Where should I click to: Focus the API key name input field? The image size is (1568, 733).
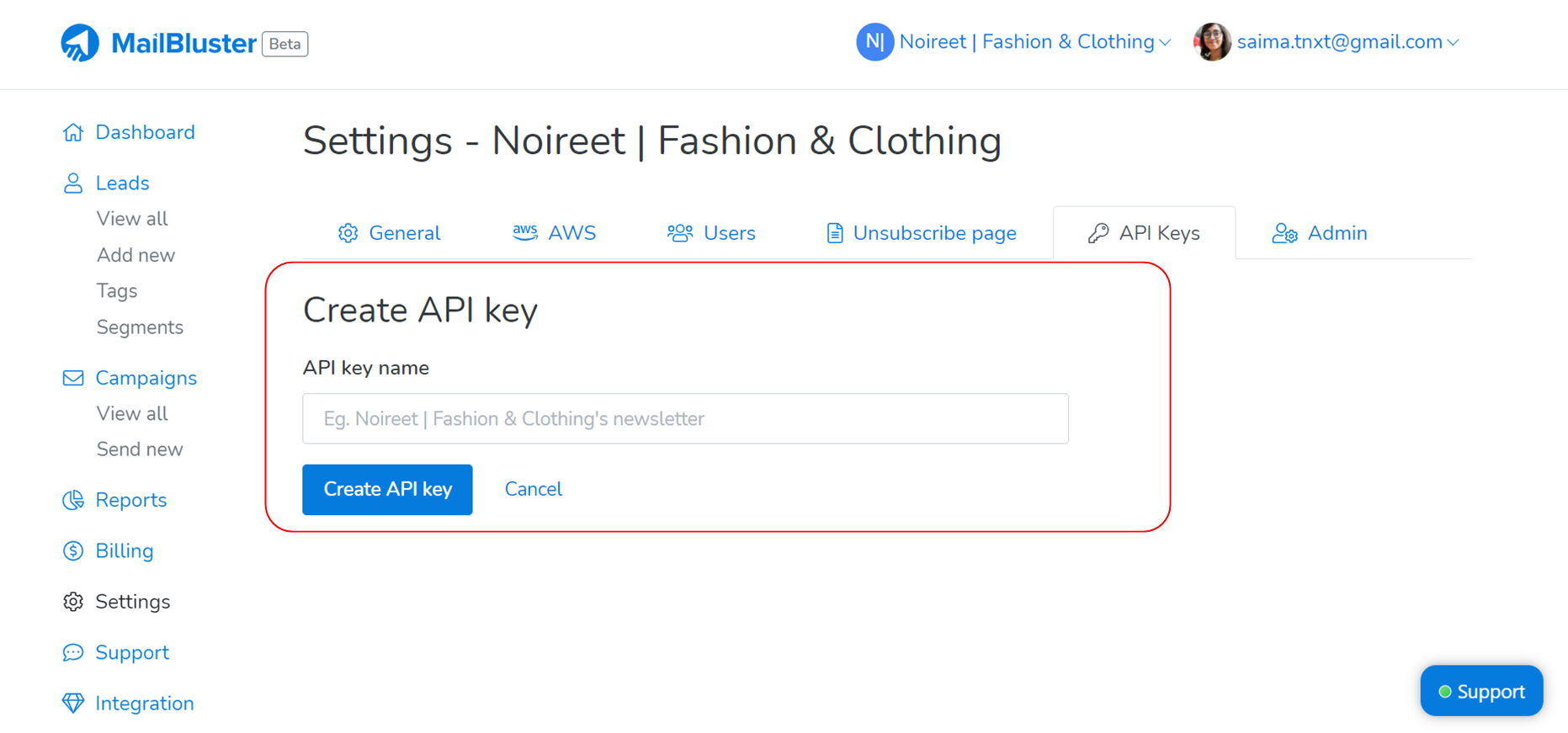(x=685, y=418)
